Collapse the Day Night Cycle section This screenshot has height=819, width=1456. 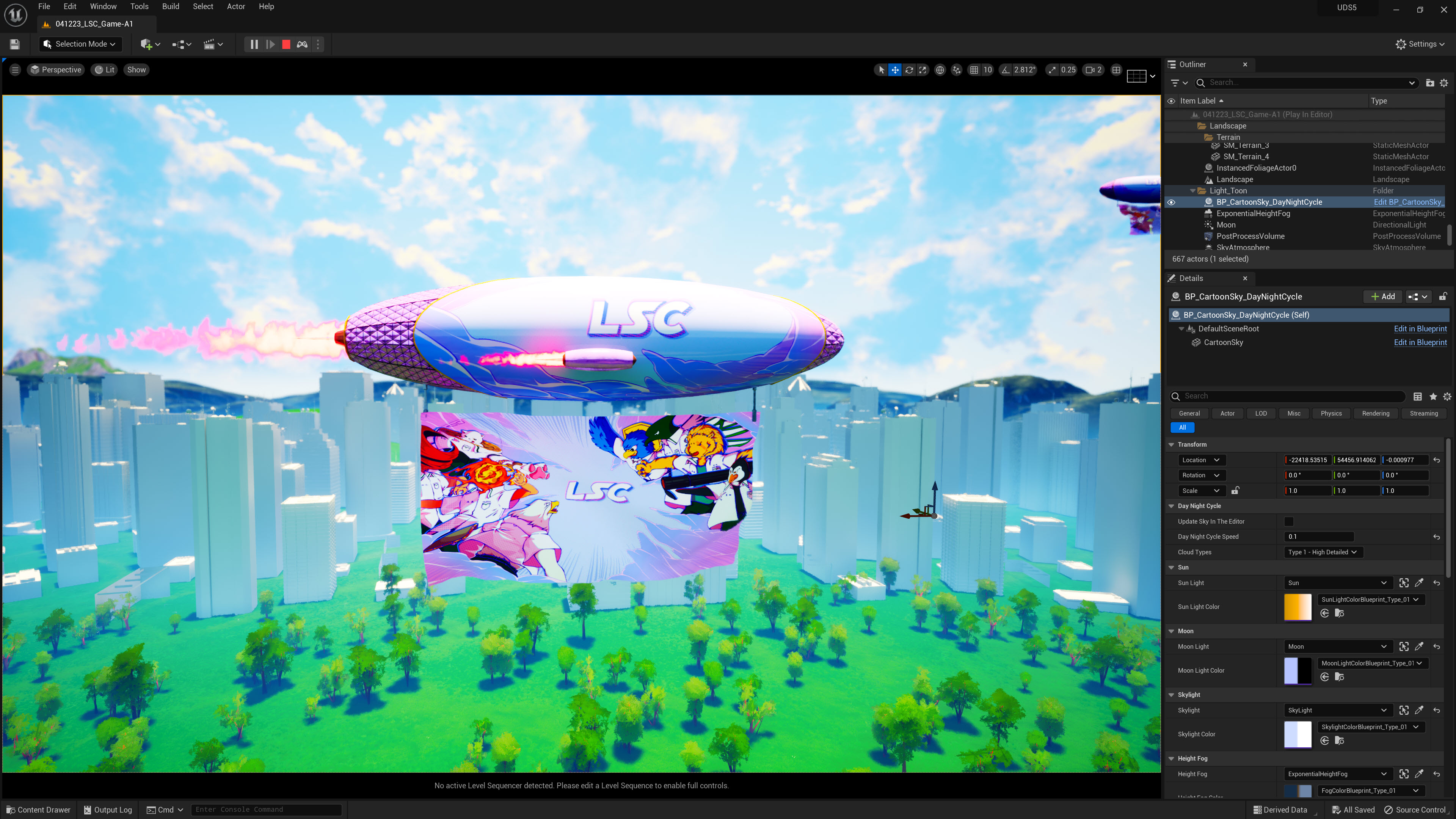pos(1172,506)
